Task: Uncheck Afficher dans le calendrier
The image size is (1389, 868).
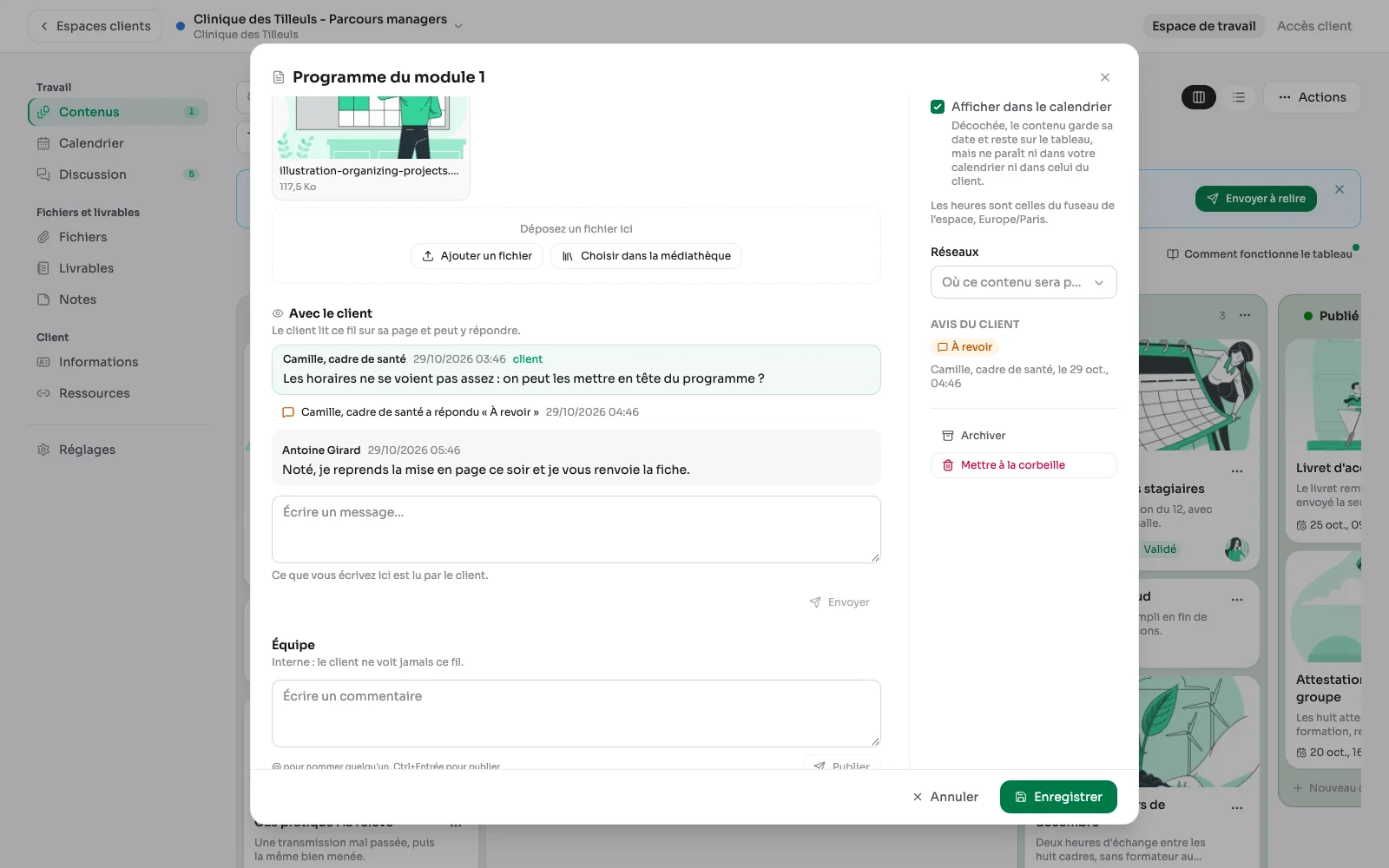Action: (x=938, y=107)
